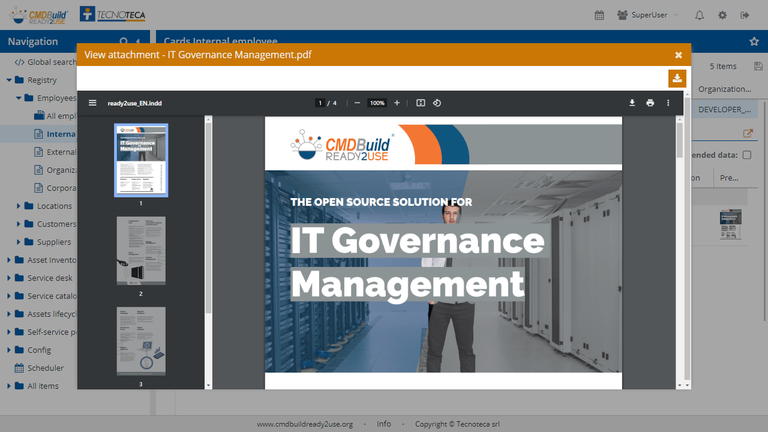The height and width of the screenshot is (432, 768).
Task: Open the settings gear in the header
Action: 722,15
